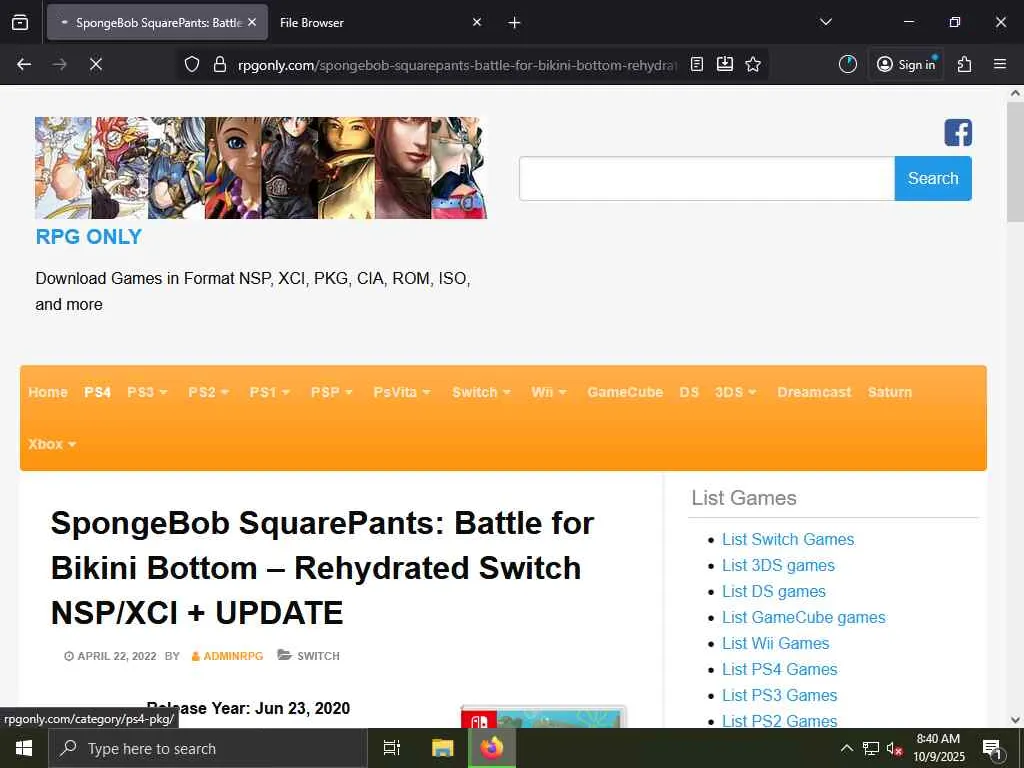Image resolution: width=1024 pixels, height=768 pixels.
Task: Open Saturn menu item
Action: 889,392
